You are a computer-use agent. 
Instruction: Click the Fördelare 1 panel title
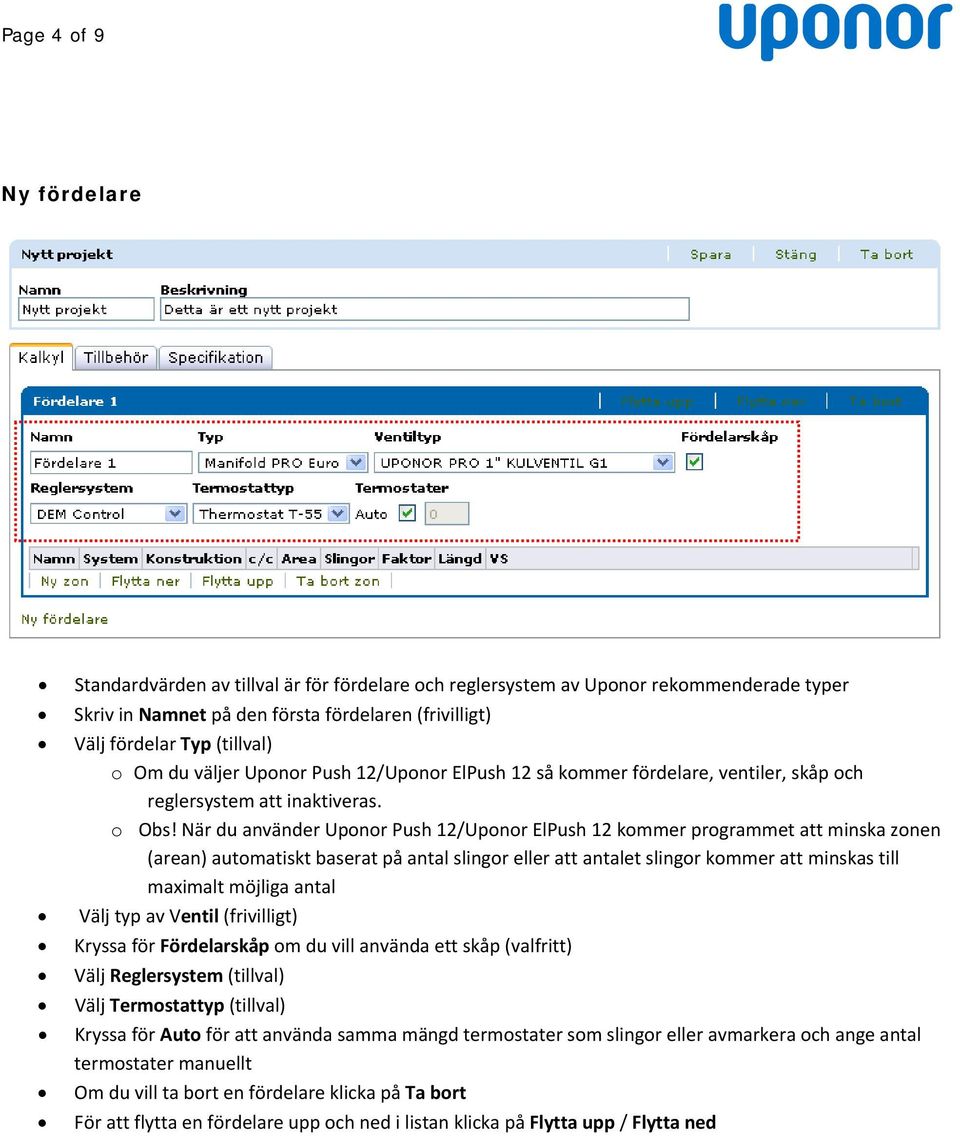[x=75, y=401]
